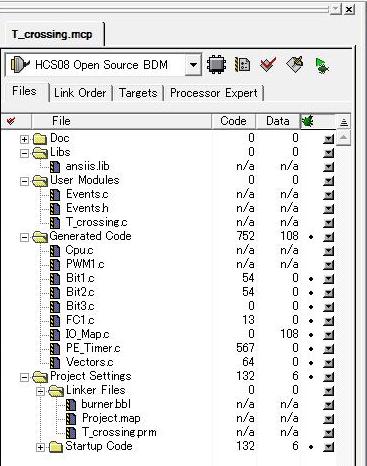367x466 pixels.
Task: Switch to the Link Order tab
Action: tap(80, 93)
